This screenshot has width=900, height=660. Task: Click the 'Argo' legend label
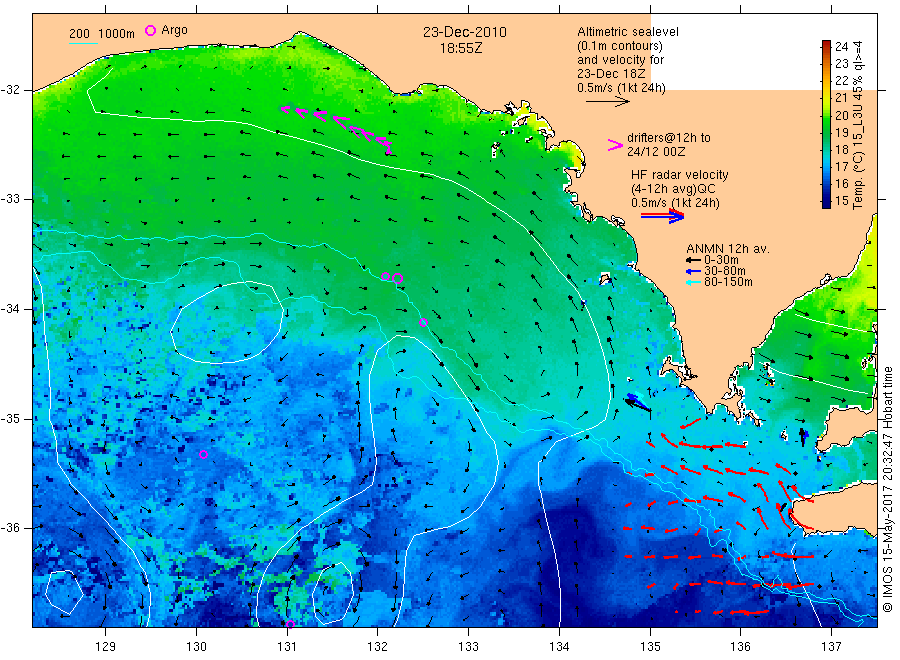(174, 30)
